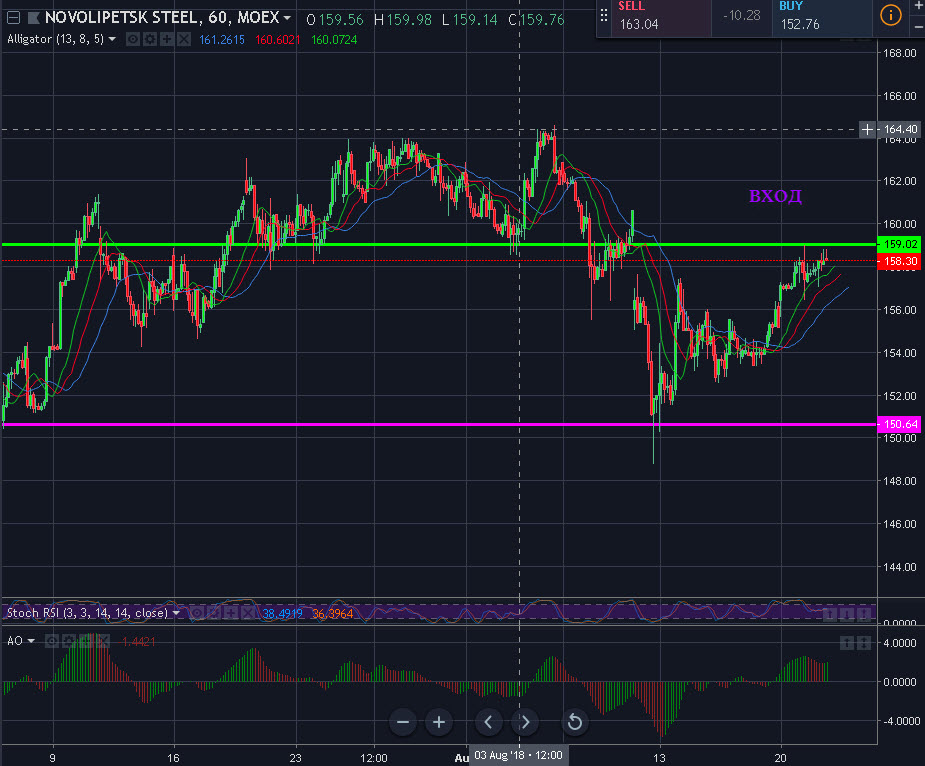The image size is (925, 766).
Task: Click the 13 date on the time axis
Action: 660,758
